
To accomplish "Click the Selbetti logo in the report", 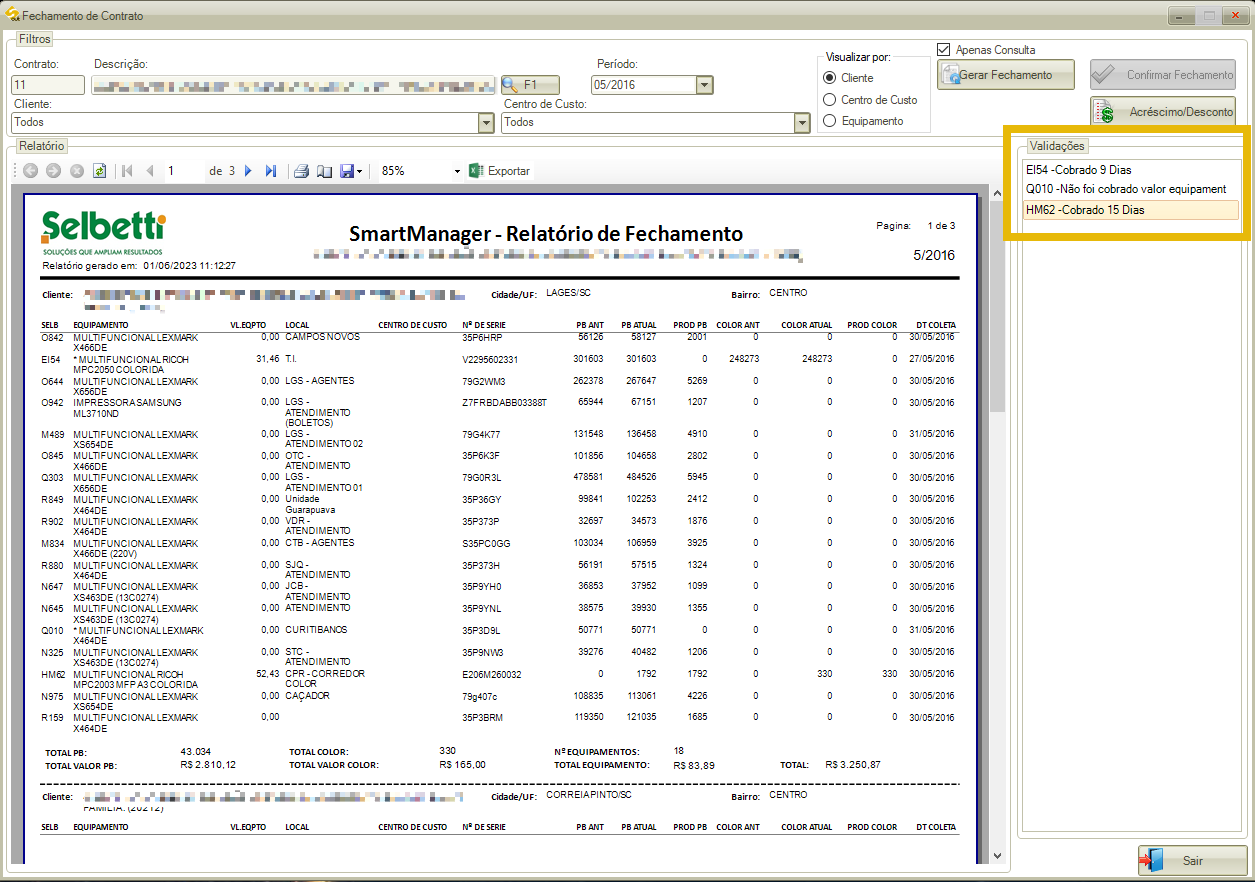I will (x=103, y=232).
